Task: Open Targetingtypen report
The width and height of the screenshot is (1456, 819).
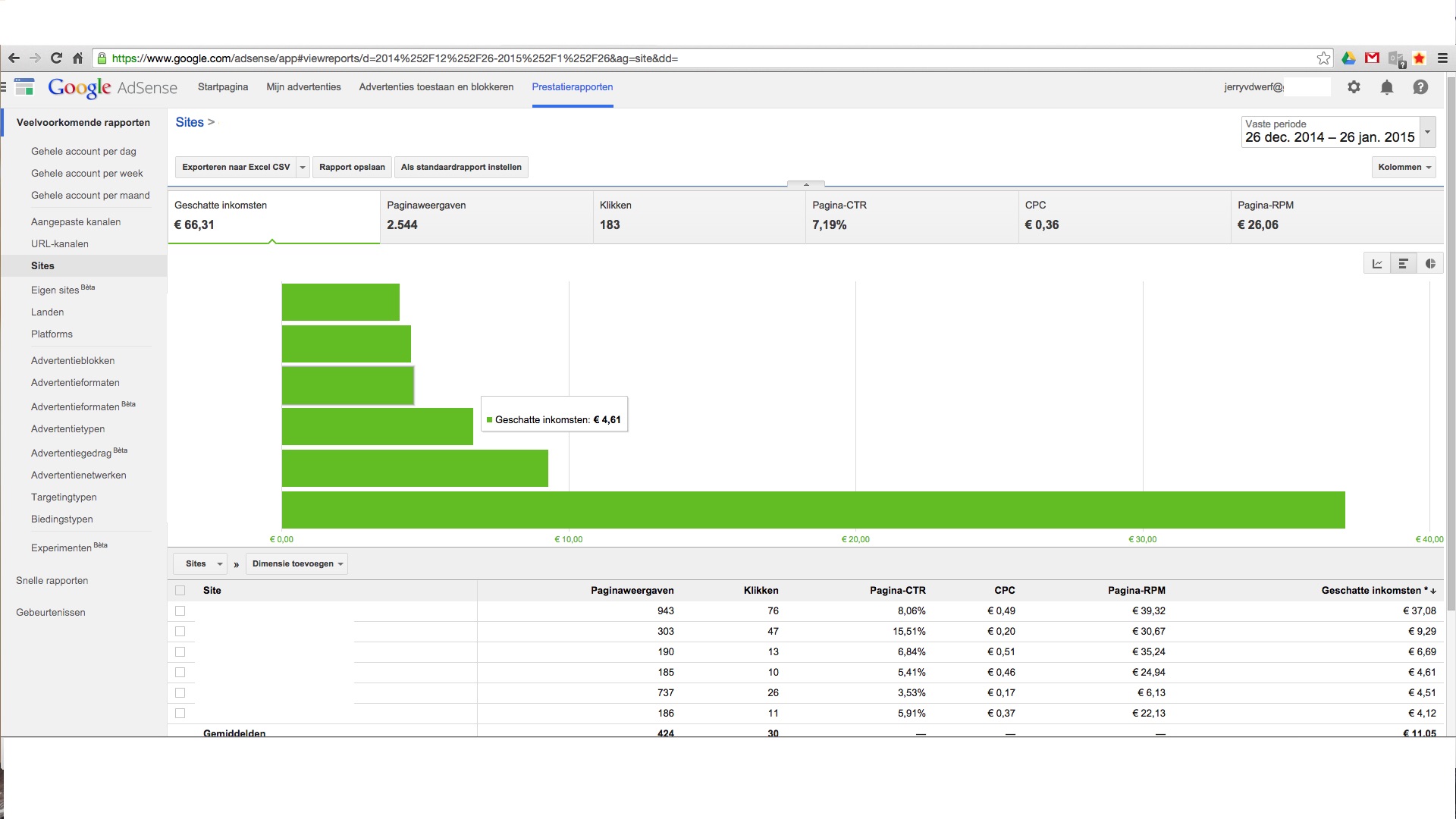Action: coord(64,497)
